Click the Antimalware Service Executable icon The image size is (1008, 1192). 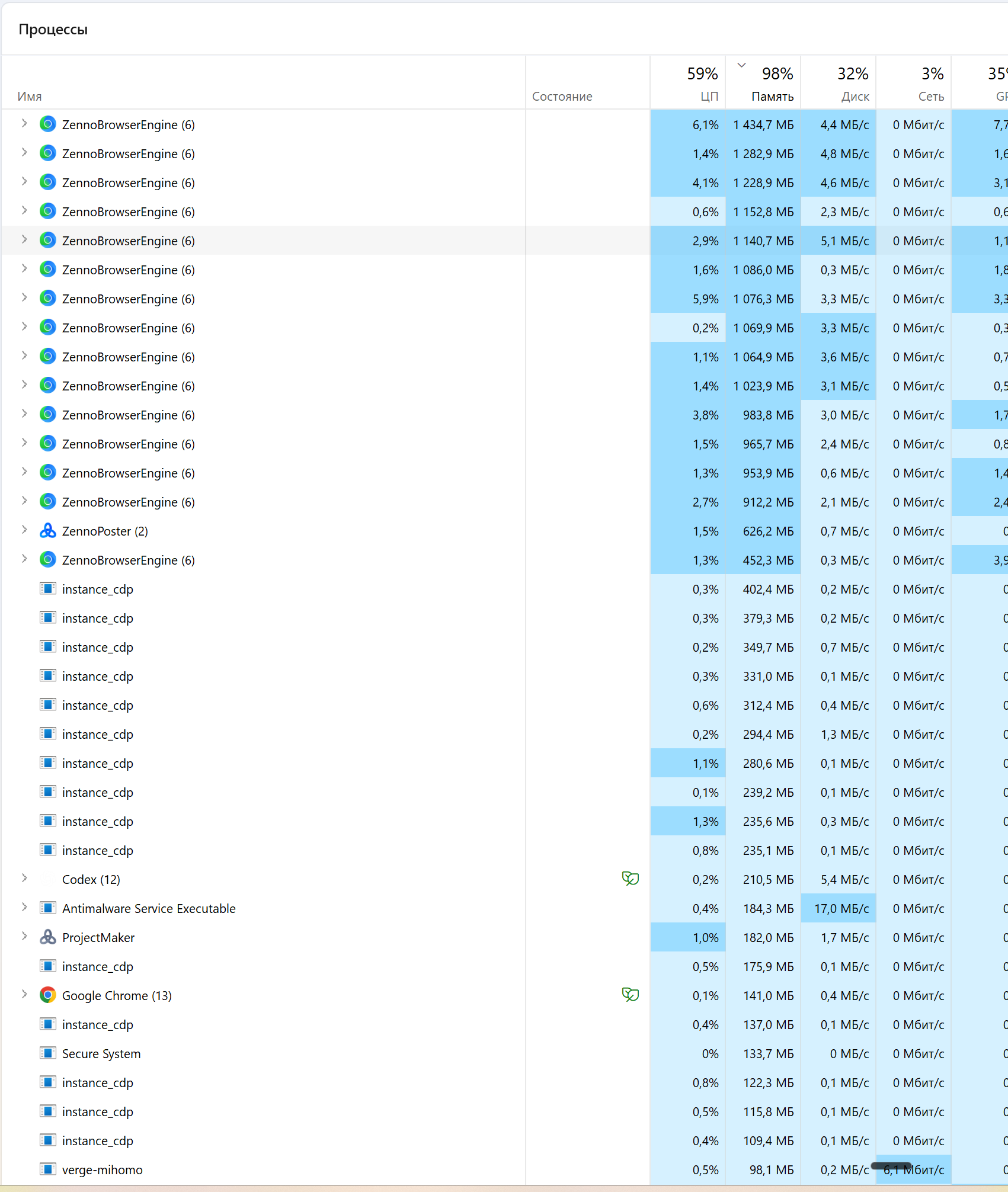(x=48, y=908)
